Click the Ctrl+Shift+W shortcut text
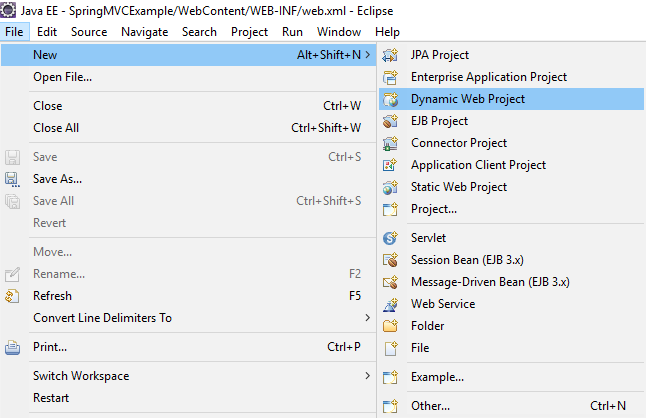This screenshot has width=646, height=418. [326, 128]
